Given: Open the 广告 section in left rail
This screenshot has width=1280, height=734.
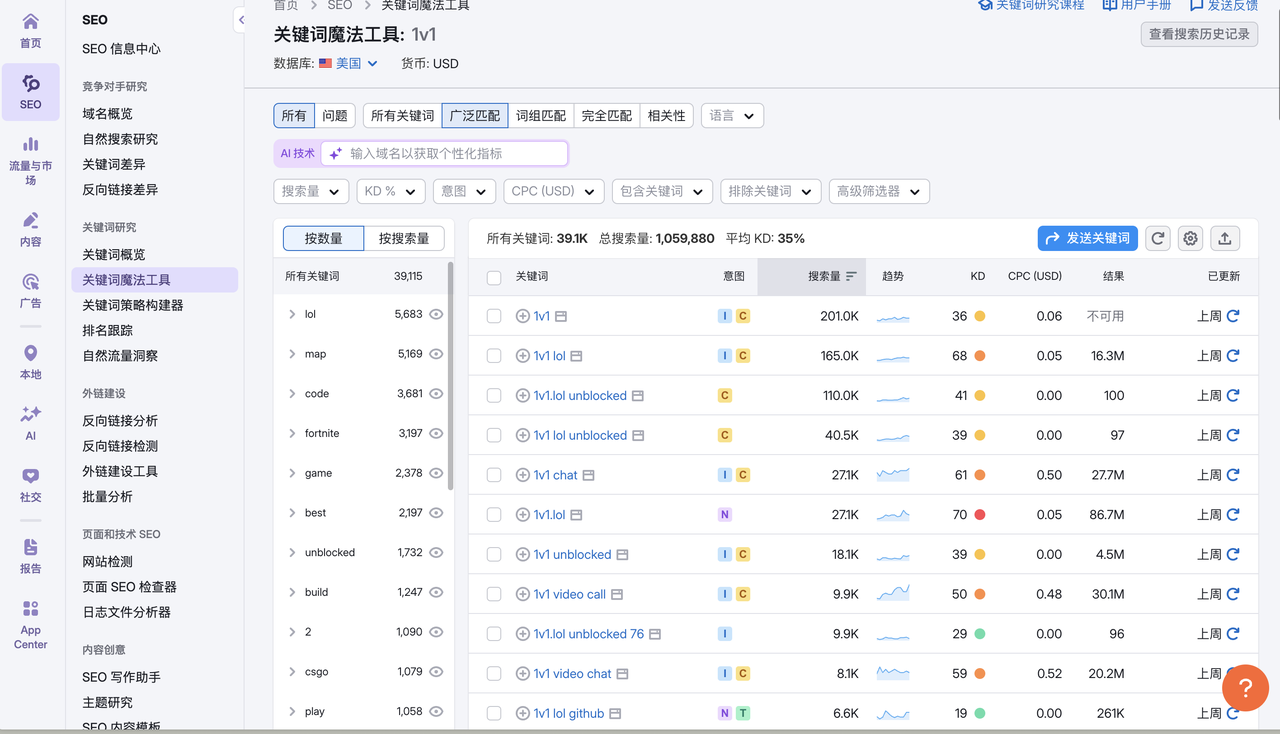Looking at the screenshot, I should click(31, 290).
